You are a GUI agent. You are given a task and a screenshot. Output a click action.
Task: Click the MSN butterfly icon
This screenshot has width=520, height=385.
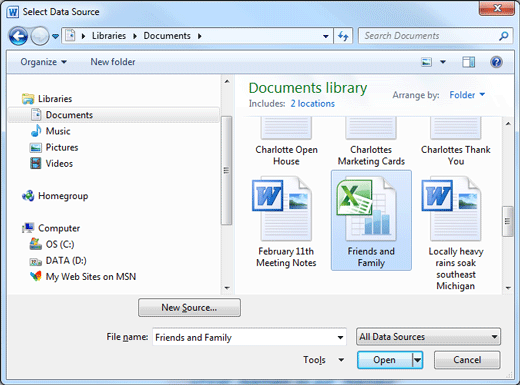(x=35, y=276)
